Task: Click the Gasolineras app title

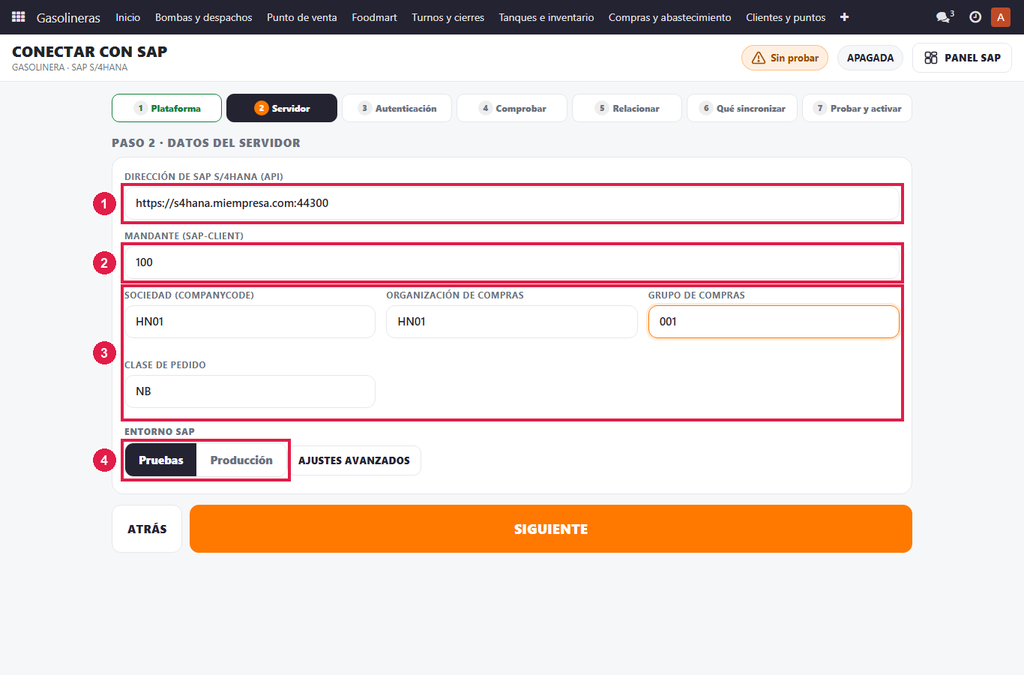Action: click(69, 18)
